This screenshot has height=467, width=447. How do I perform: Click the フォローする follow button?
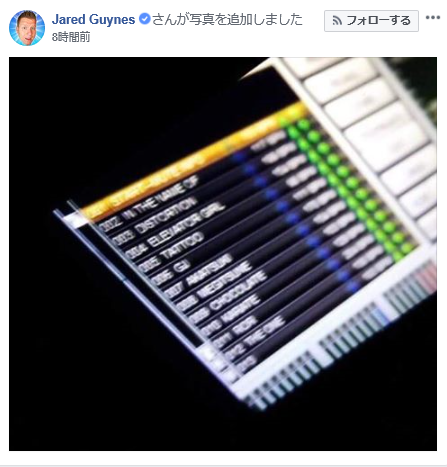click(371, 21)
